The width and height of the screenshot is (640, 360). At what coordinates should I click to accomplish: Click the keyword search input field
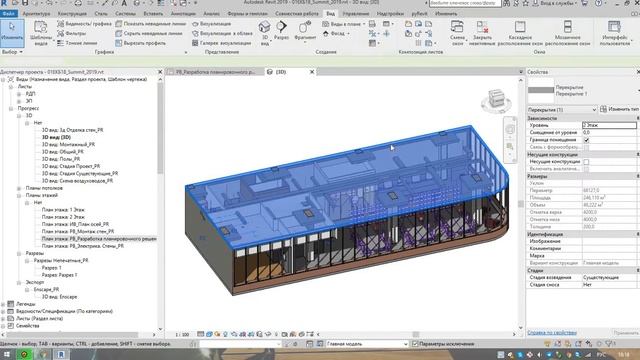(x=465, y=3)
